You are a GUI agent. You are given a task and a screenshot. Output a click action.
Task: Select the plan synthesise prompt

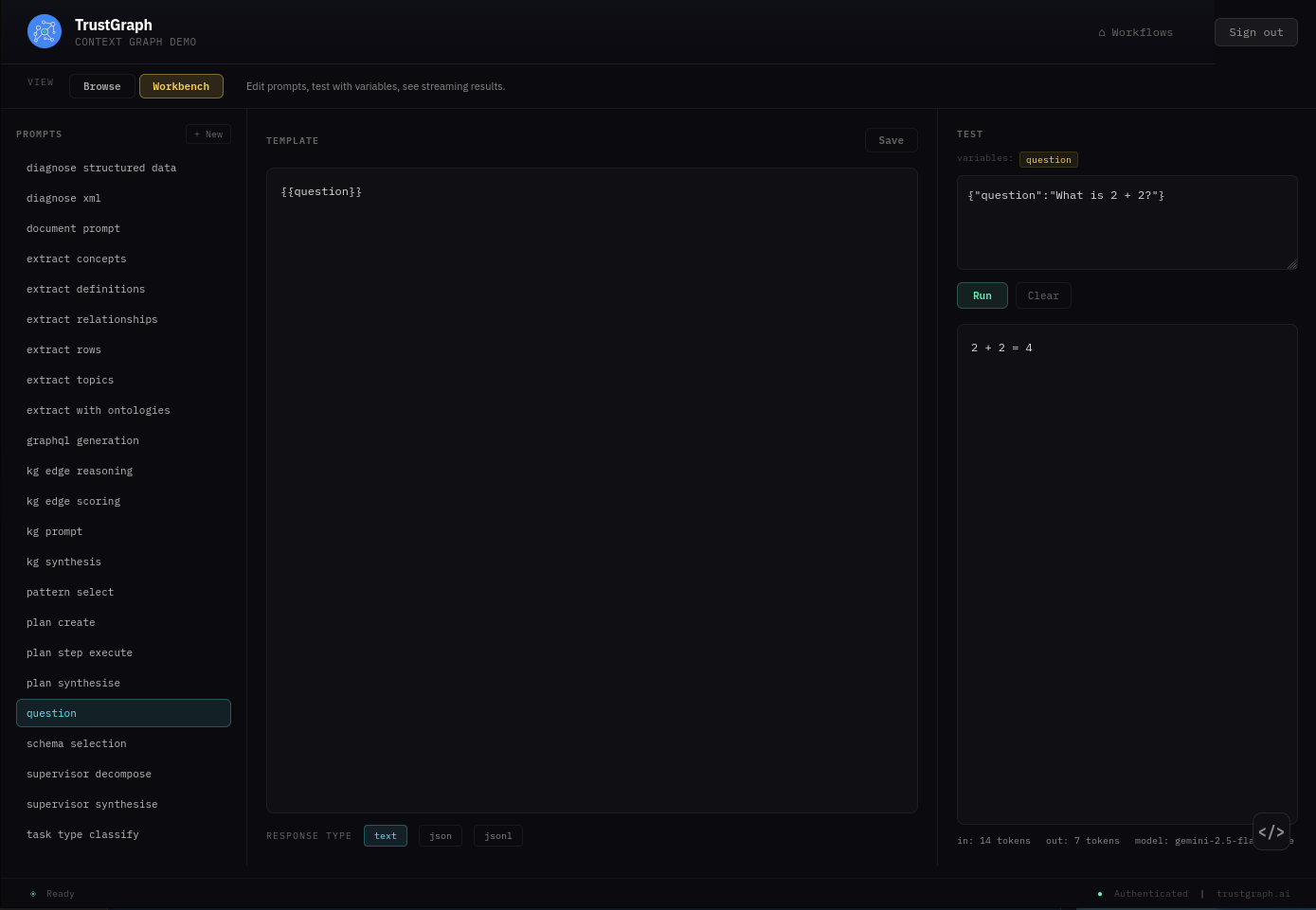pos(123,683)
